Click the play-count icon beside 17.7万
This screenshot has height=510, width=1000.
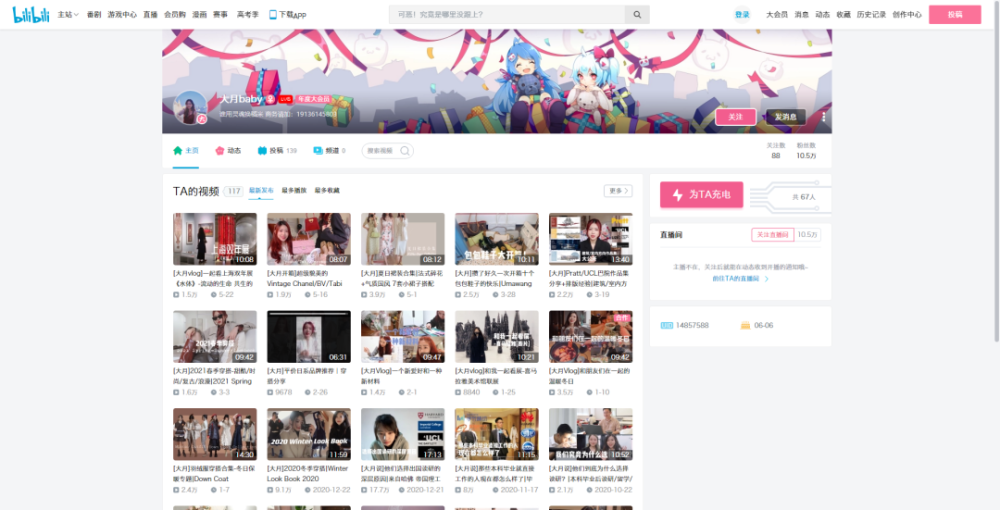[x=364, y=490]
